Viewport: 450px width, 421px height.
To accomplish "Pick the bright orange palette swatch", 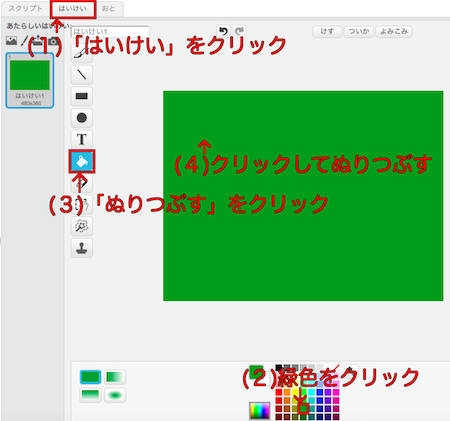I will pos(287,392).
